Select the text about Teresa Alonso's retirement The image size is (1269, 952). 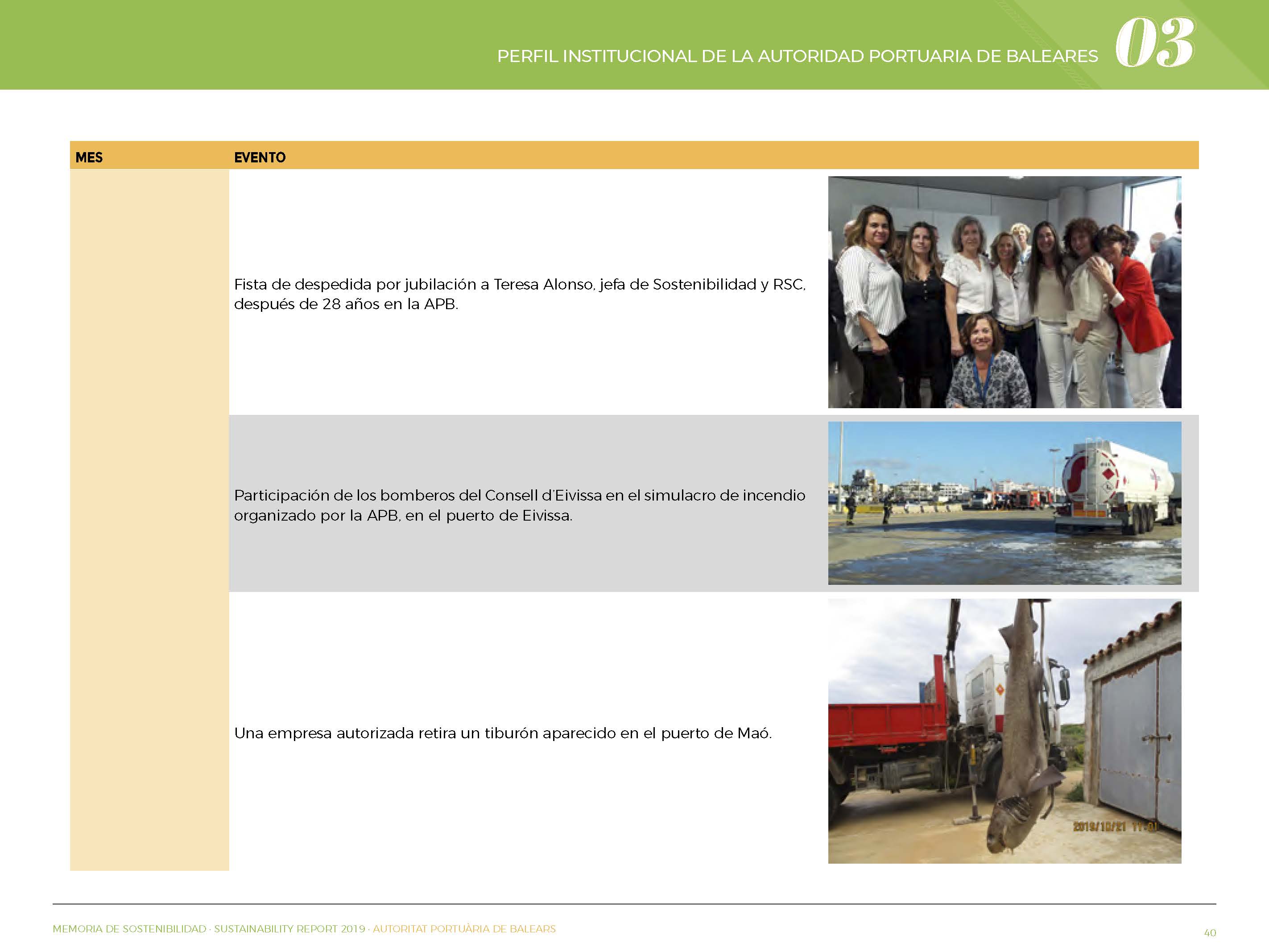(x=520, y=294)
